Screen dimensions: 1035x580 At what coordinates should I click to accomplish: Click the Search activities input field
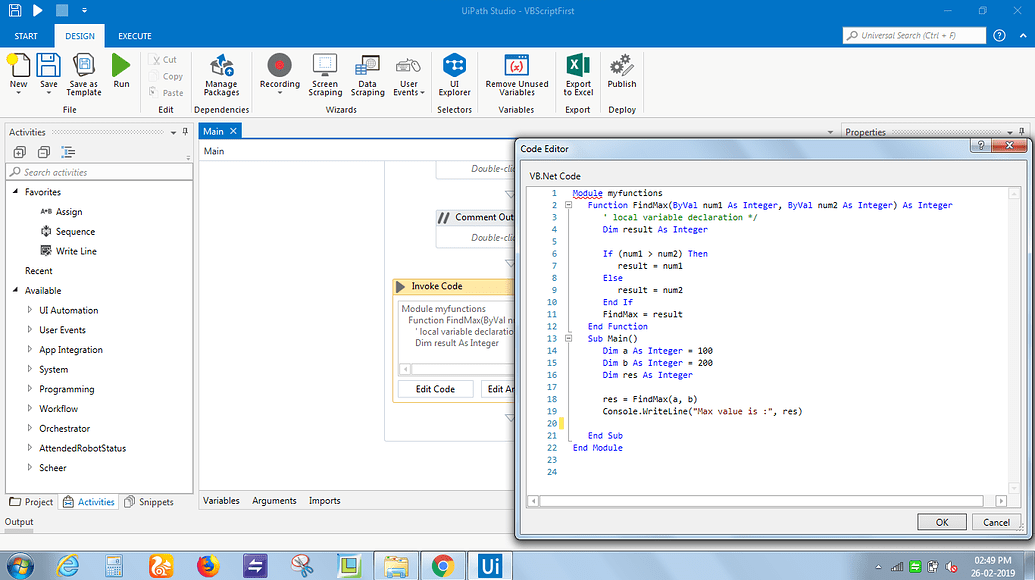[x=100, y=172]
